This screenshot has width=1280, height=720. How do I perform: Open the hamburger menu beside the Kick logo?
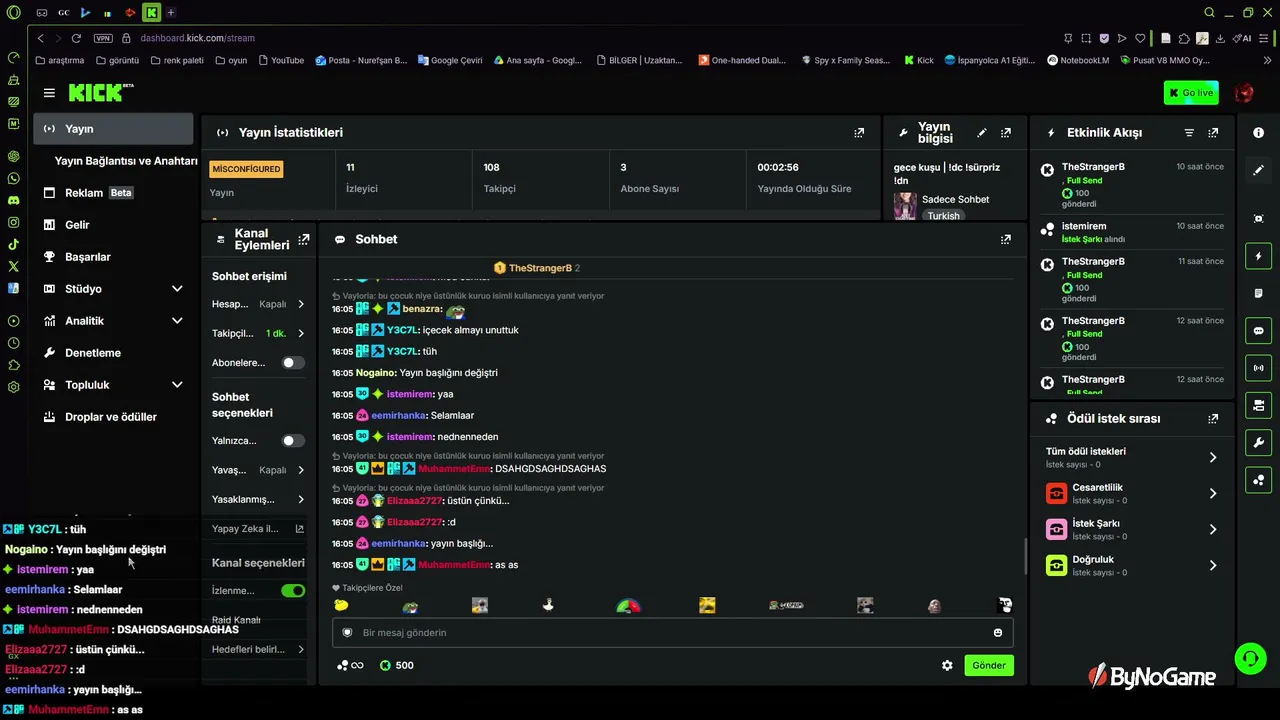click(49, 93)
